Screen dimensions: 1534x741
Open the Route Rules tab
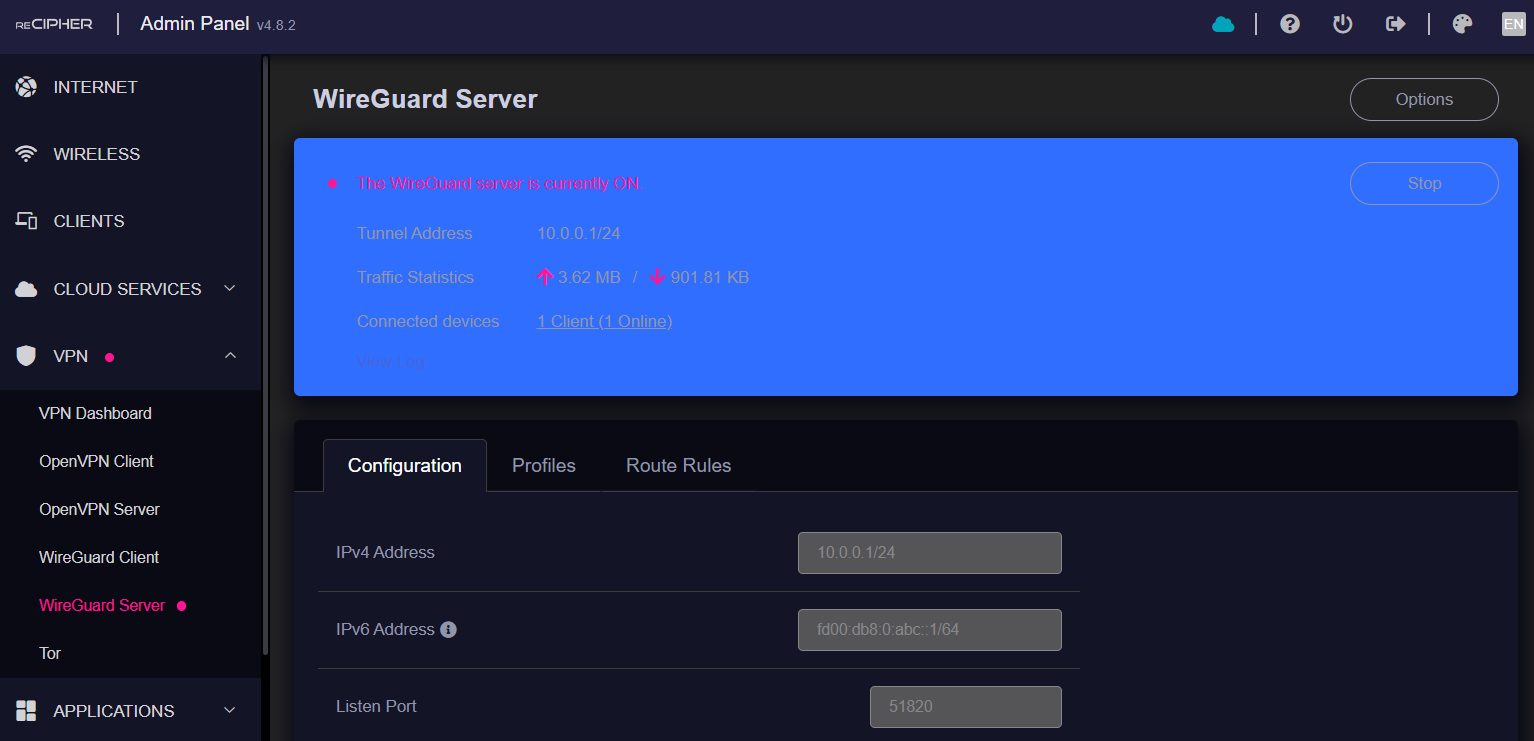pos(678,466)
